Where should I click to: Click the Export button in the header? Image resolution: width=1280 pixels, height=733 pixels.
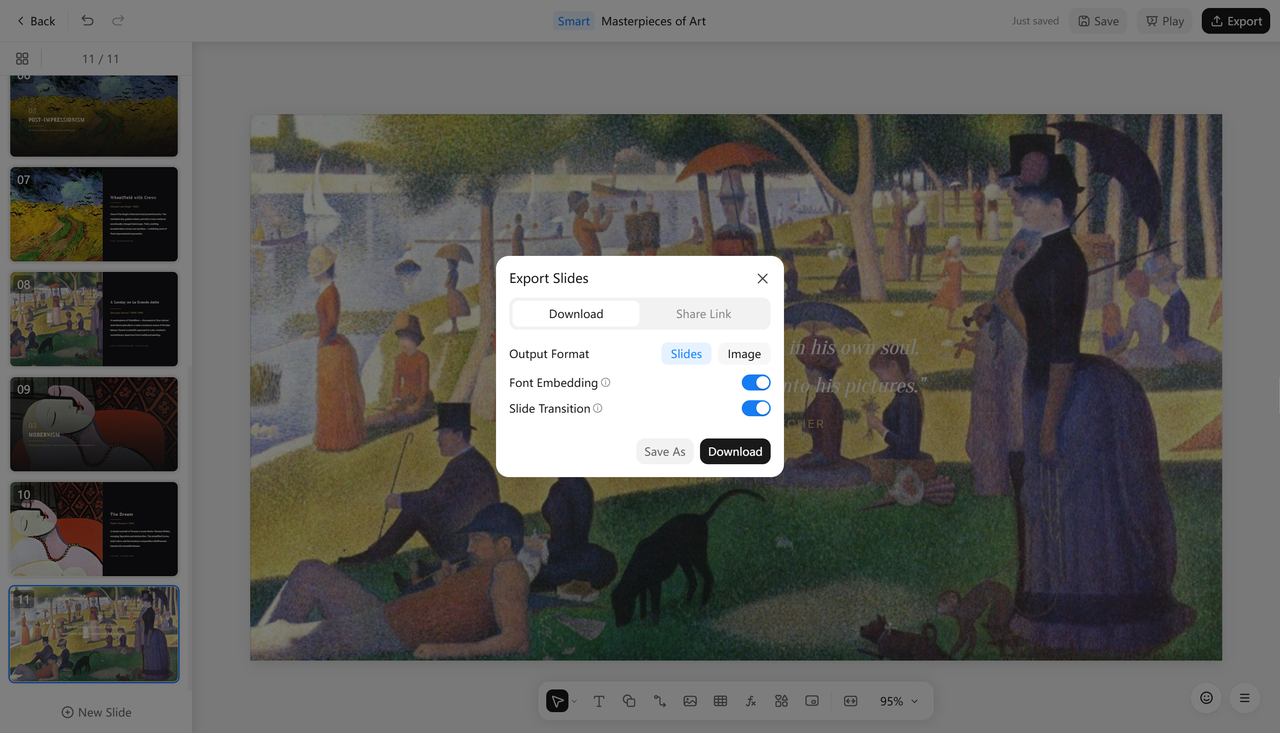pyautogui.click(x=1236, y=21)
